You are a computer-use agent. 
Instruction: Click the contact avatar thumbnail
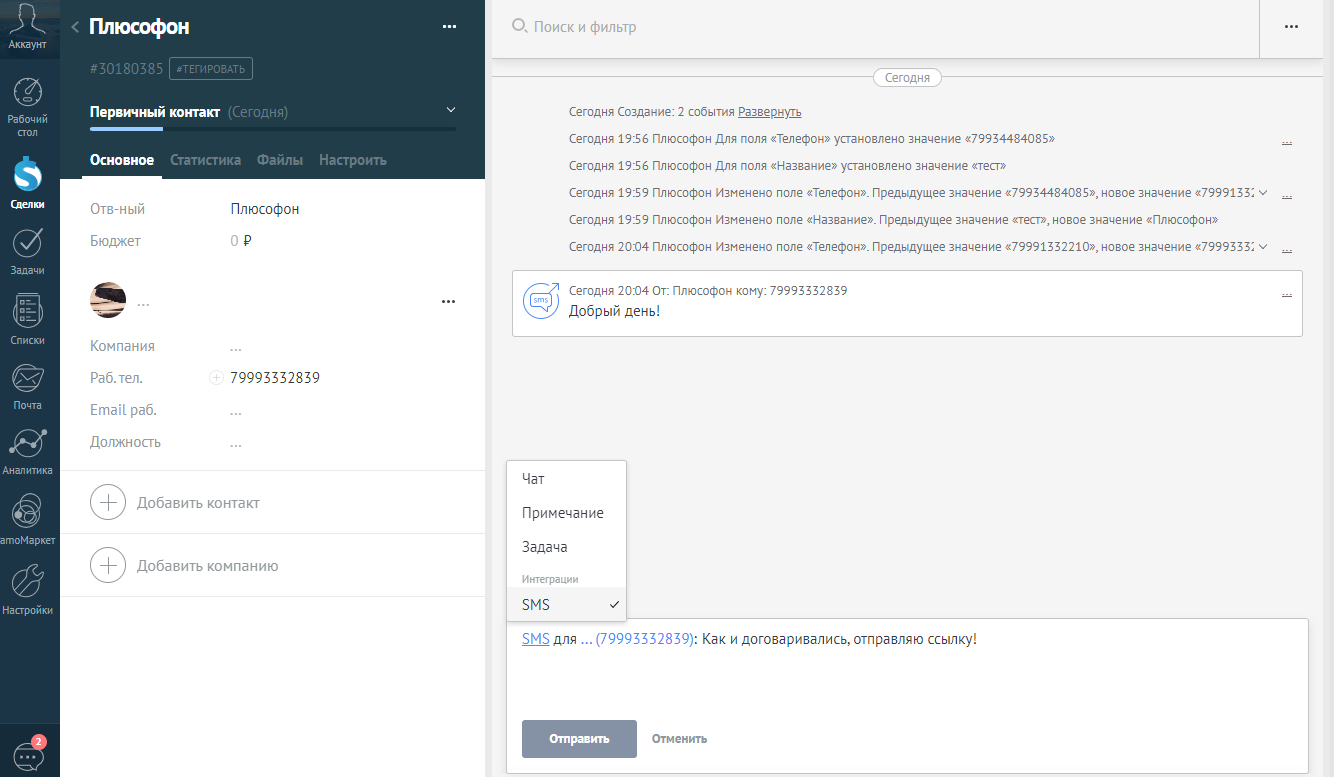pos(108,300)
